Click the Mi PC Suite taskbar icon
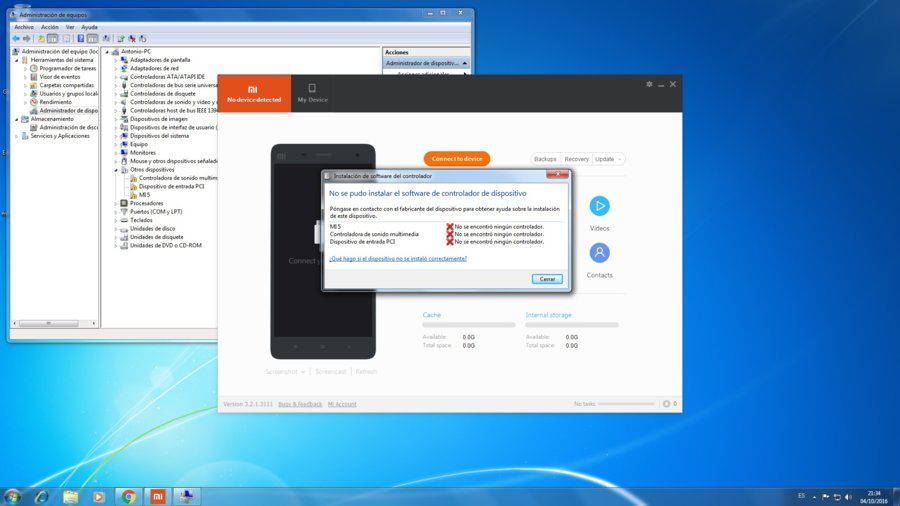The width and height of the screenshot is (900, 506). tap(157, 496)
